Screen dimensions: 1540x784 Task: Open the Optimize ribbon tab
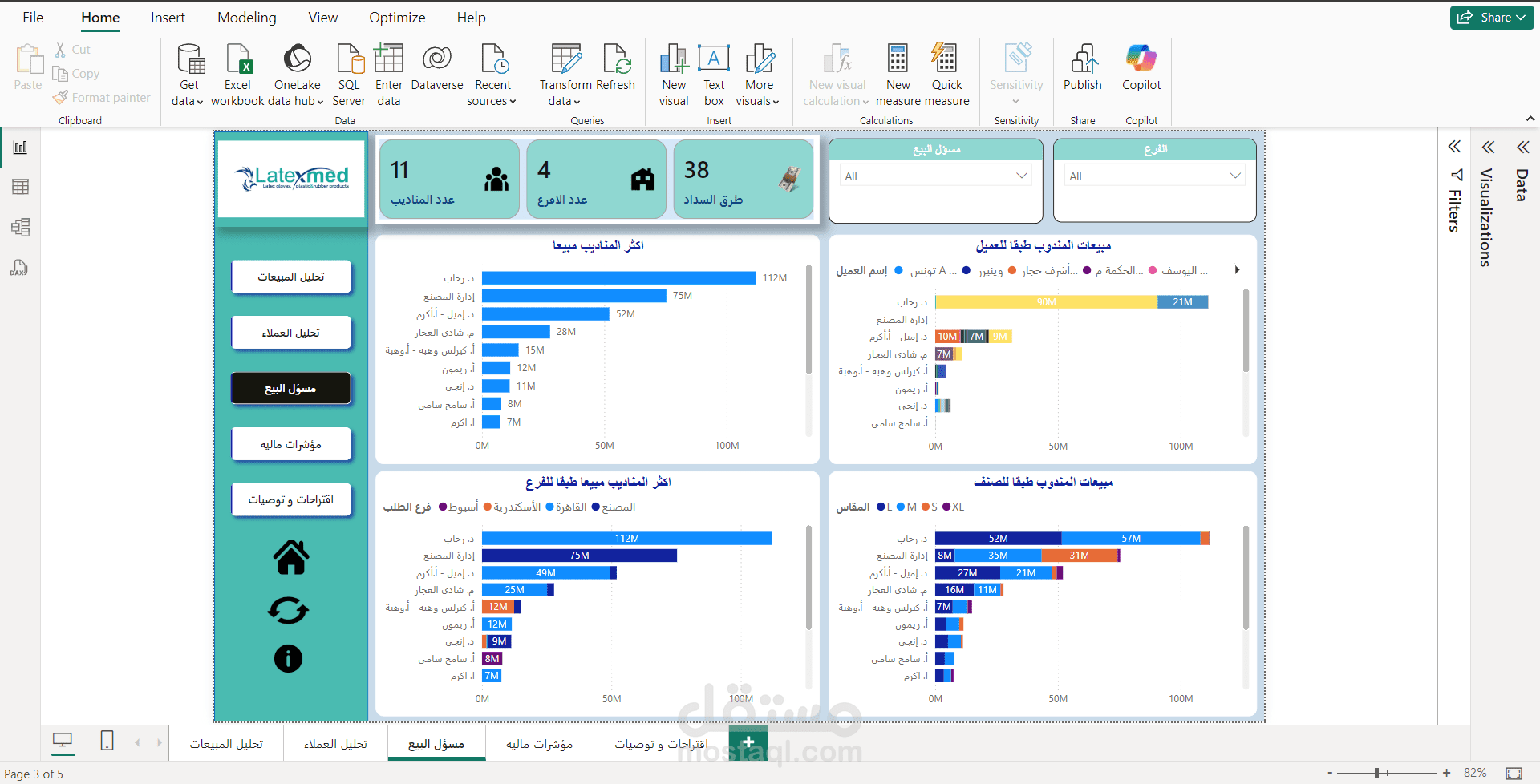[397, 18]
